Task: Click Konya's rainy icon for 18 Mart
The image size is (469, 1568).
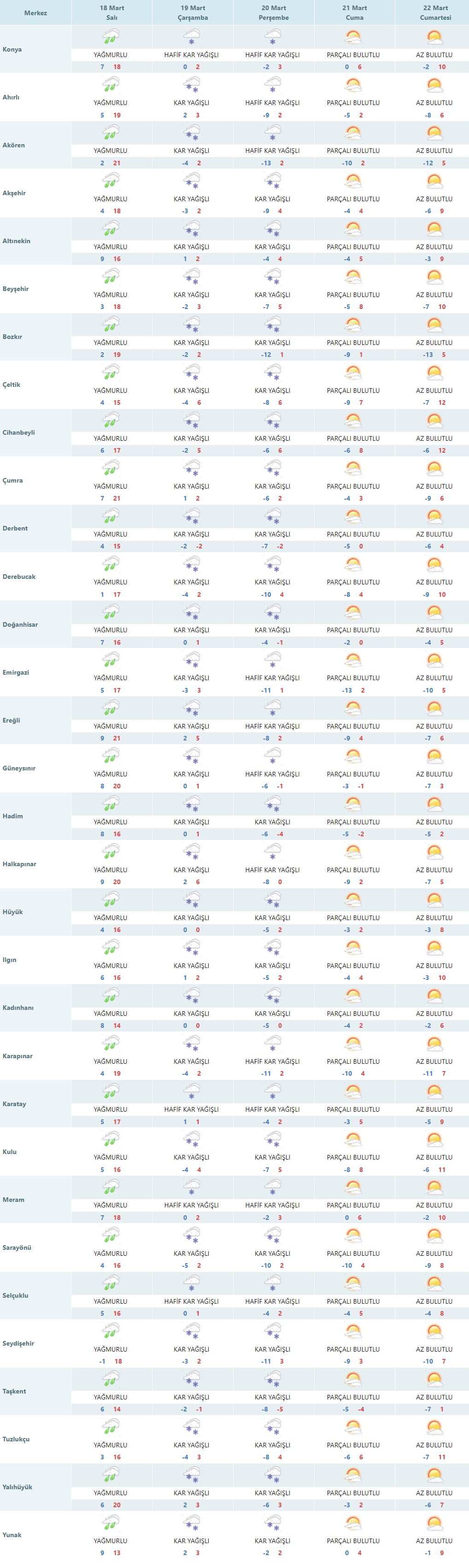Action: click(x=110, y=38)
